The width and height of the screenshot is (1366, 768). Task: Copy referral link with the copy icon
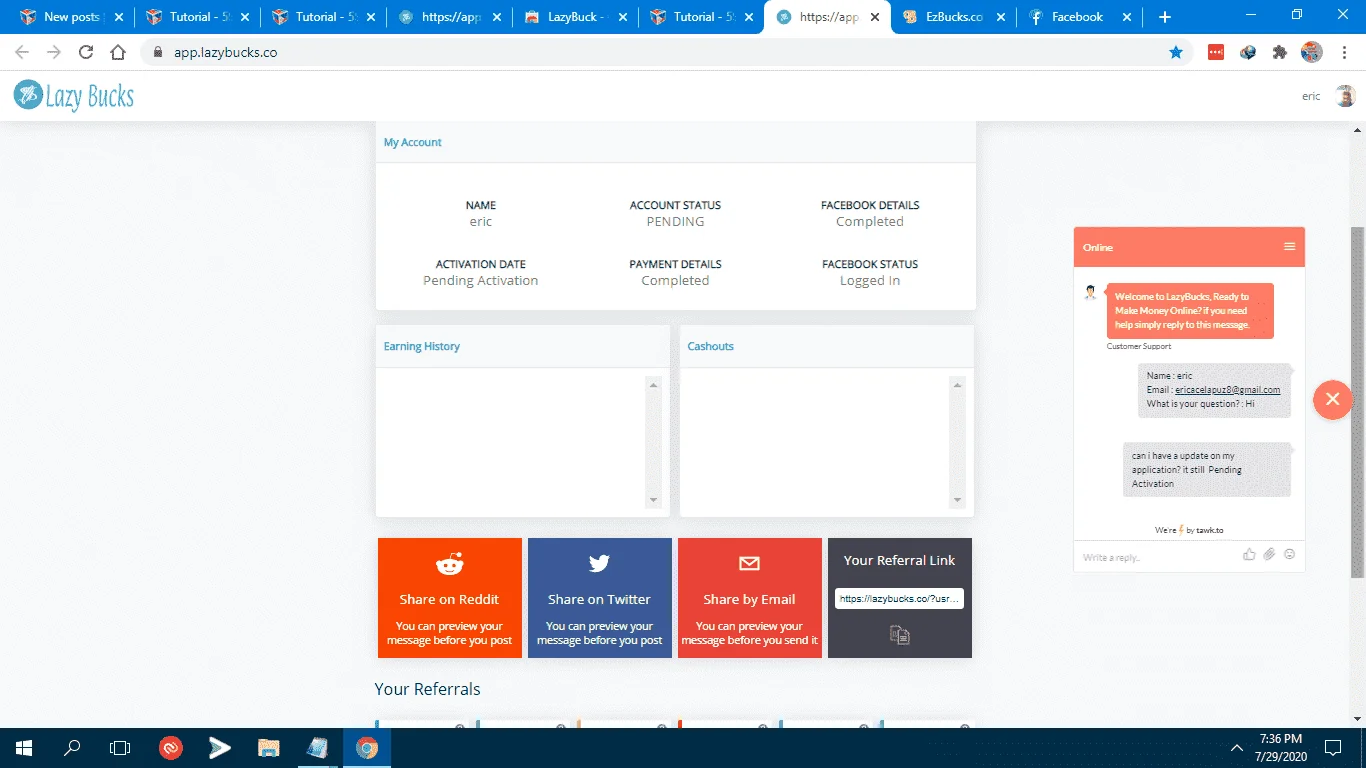coord(900,634)
